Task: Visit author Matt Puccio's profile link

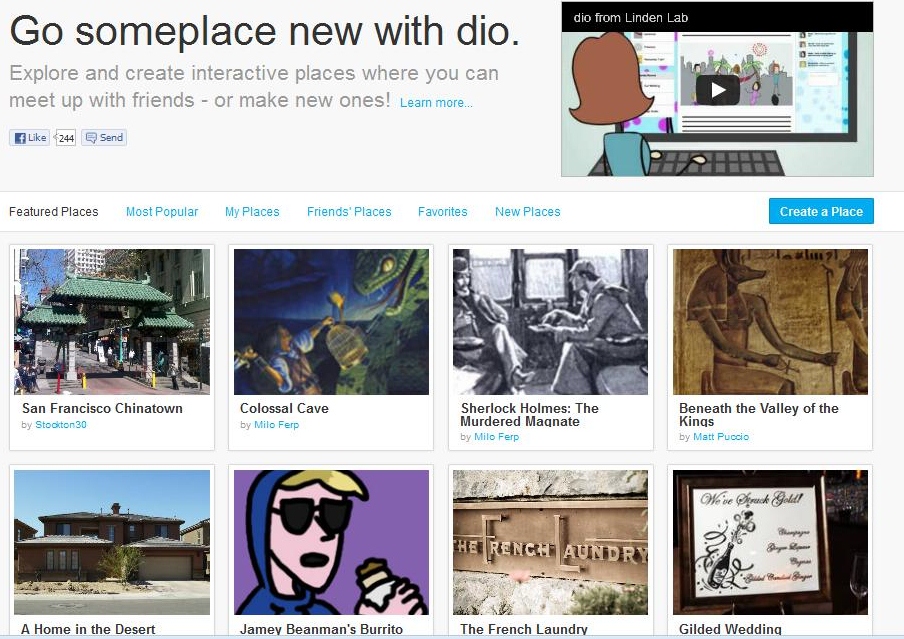Action: [721, 437]
